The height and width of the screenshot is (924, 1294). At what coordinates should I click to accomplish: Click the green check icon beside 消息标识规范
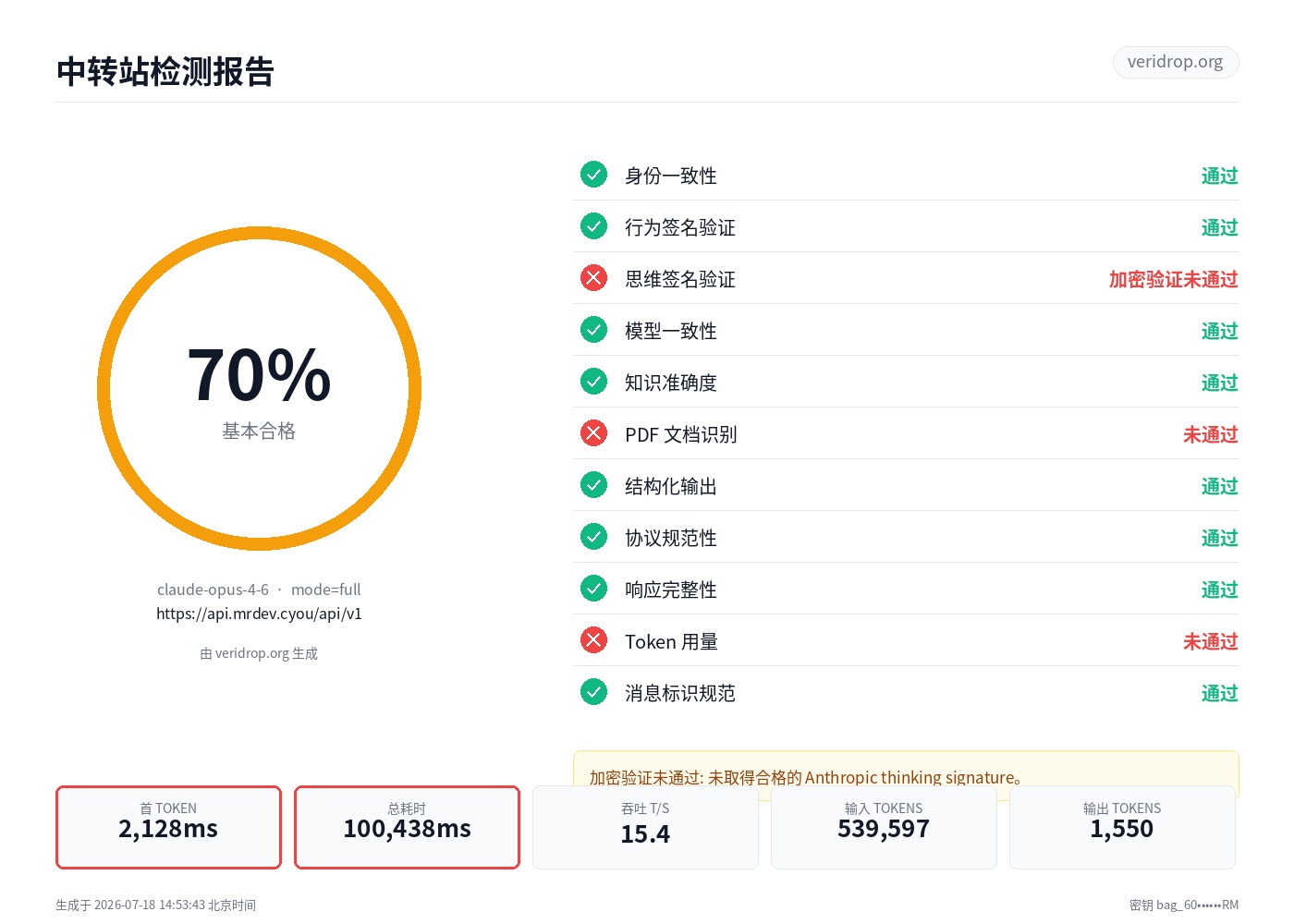pyautogui.click(x=593, y=692)
